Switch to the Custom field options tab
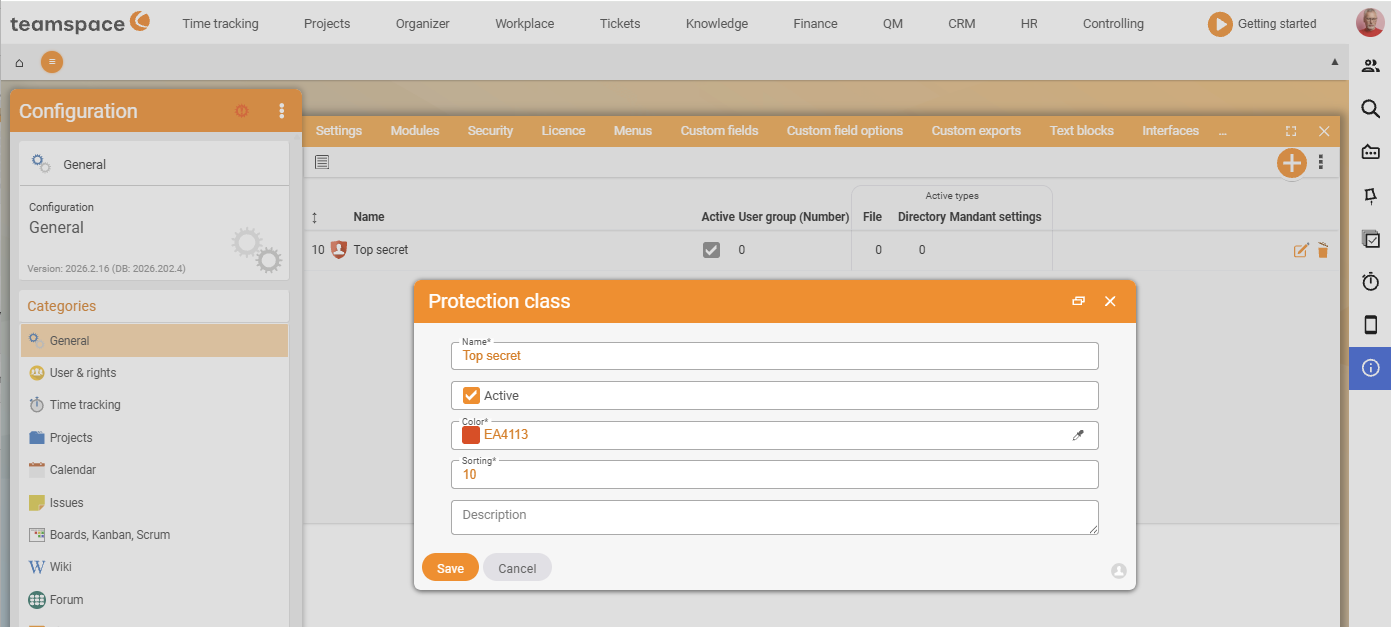1391x627 pixels. pos(845,131)
